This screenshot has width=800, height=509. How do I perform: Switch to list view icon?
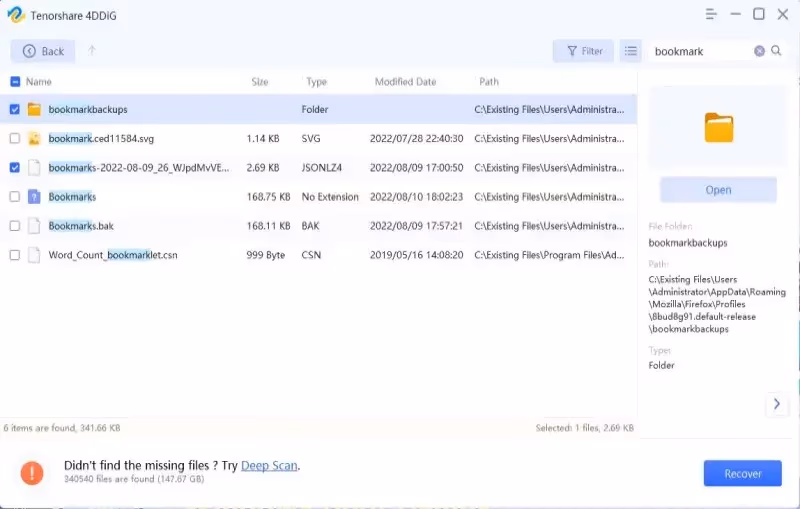tap(631, 51)
